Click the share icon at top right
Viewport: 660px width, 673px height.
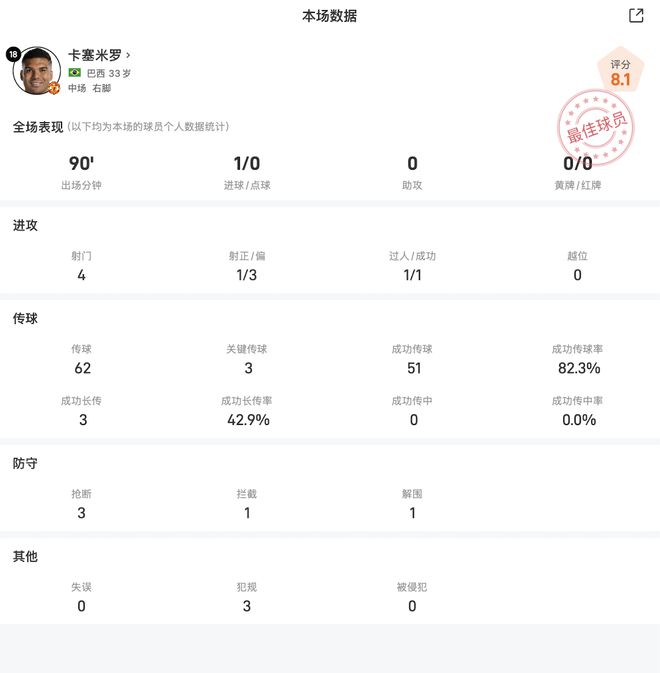636,15
